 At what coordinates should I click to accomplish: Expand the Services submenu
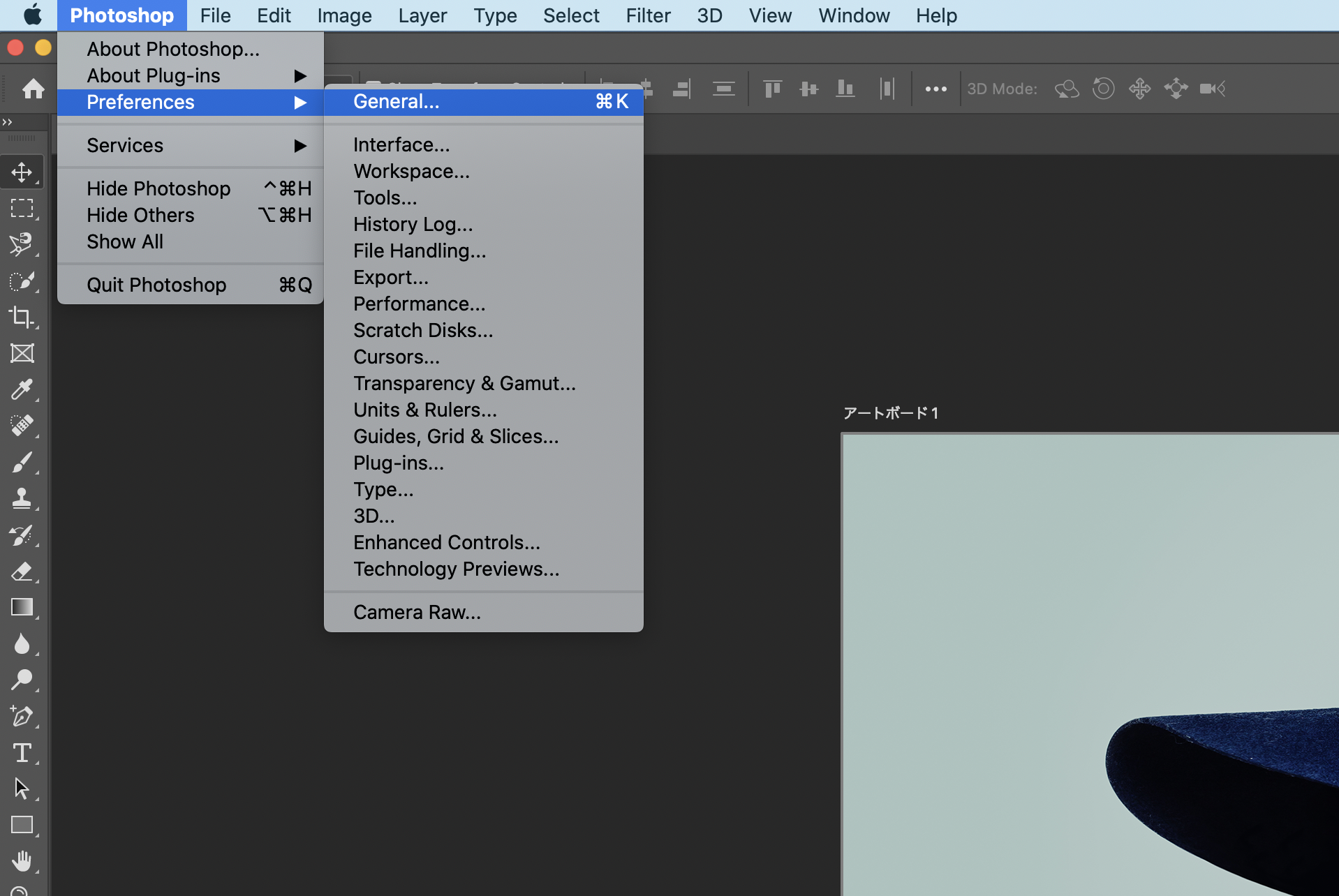tap(190, 145)
